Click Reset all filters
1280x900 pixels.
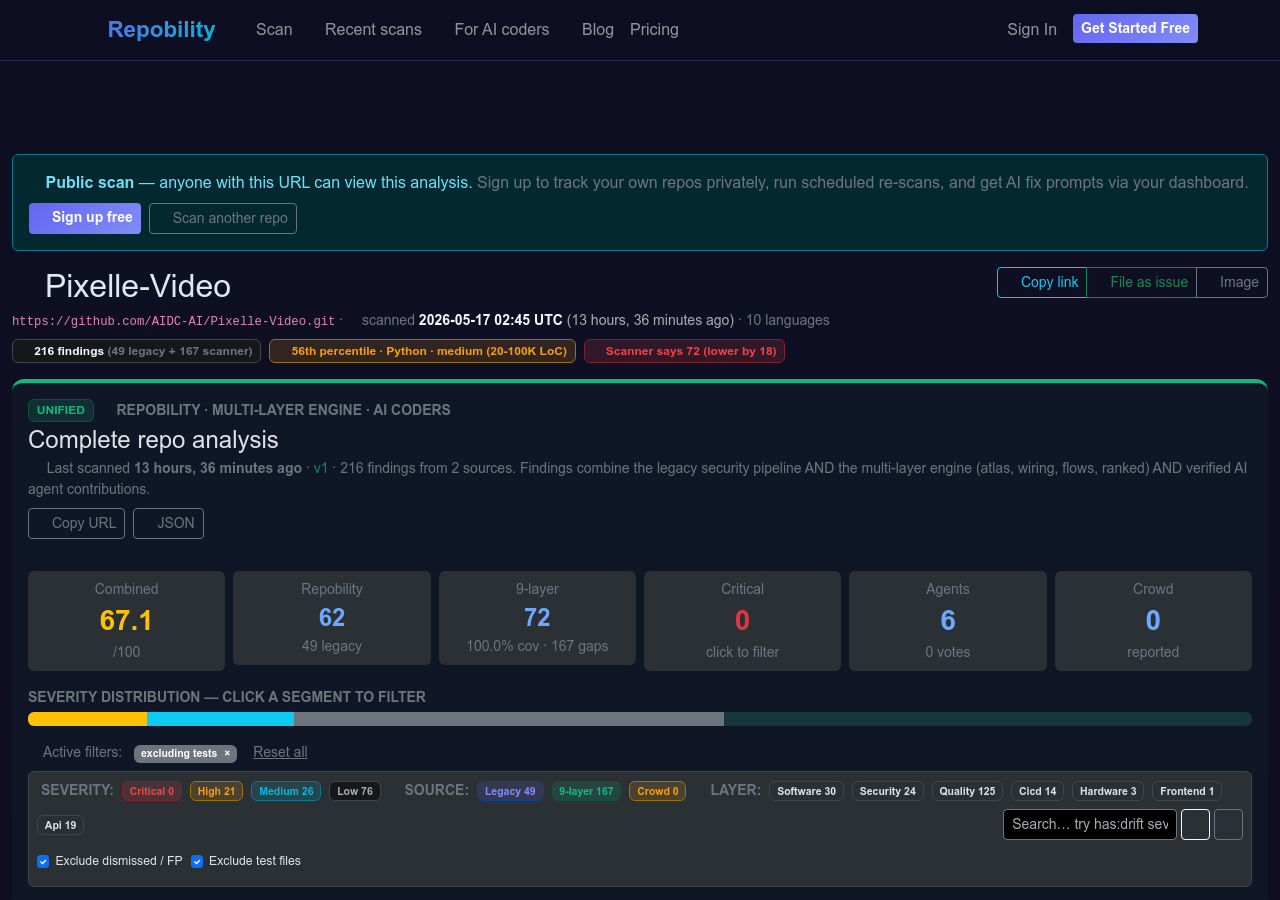[x=280, y=752]
